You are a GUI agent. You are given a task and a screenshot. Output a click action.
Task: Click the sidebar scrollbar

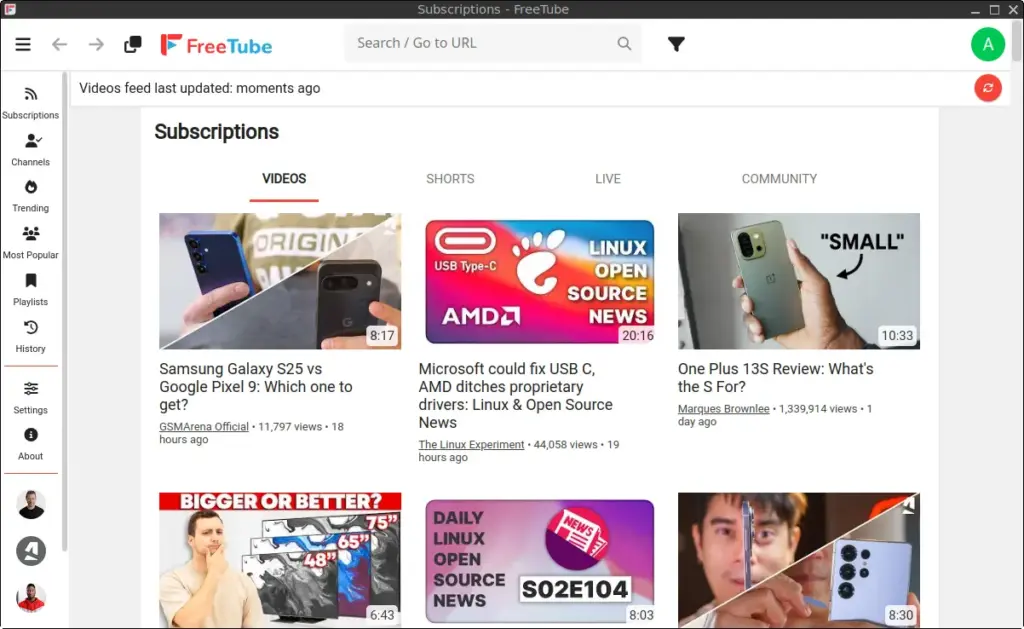(65, 312)
